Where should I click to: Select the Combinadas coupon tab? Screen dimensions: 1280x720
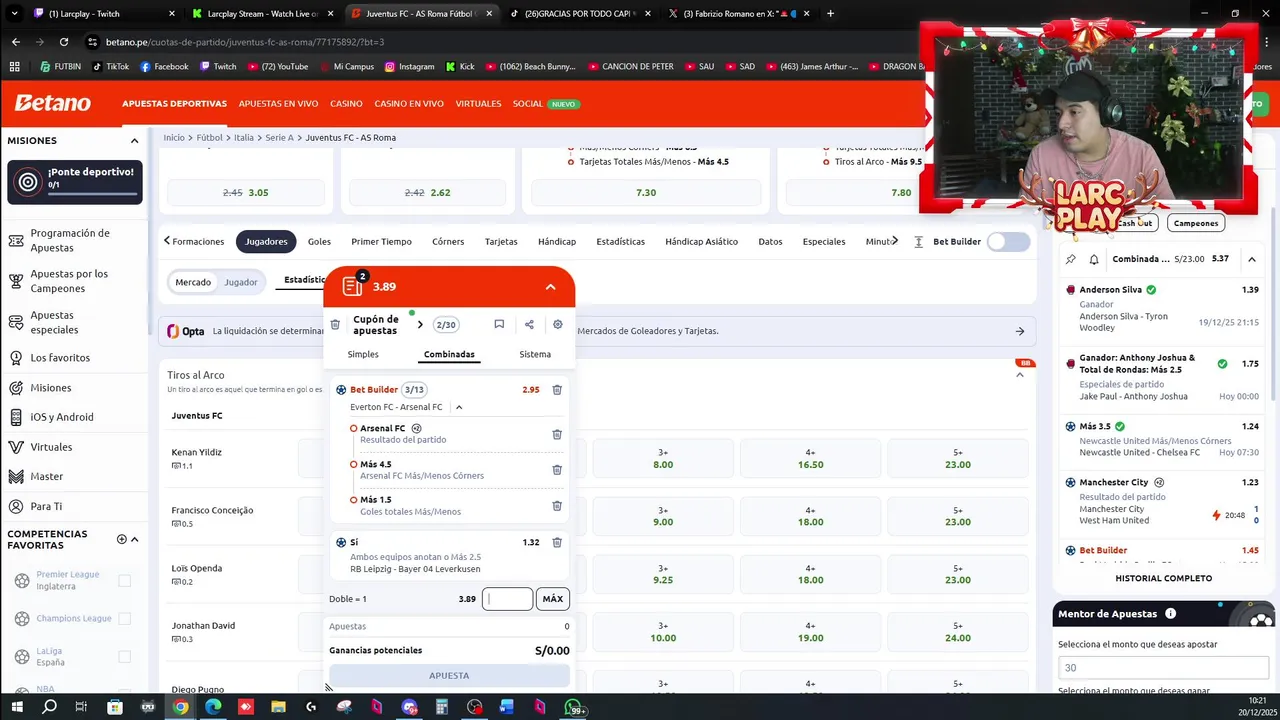tap(449, 354)
